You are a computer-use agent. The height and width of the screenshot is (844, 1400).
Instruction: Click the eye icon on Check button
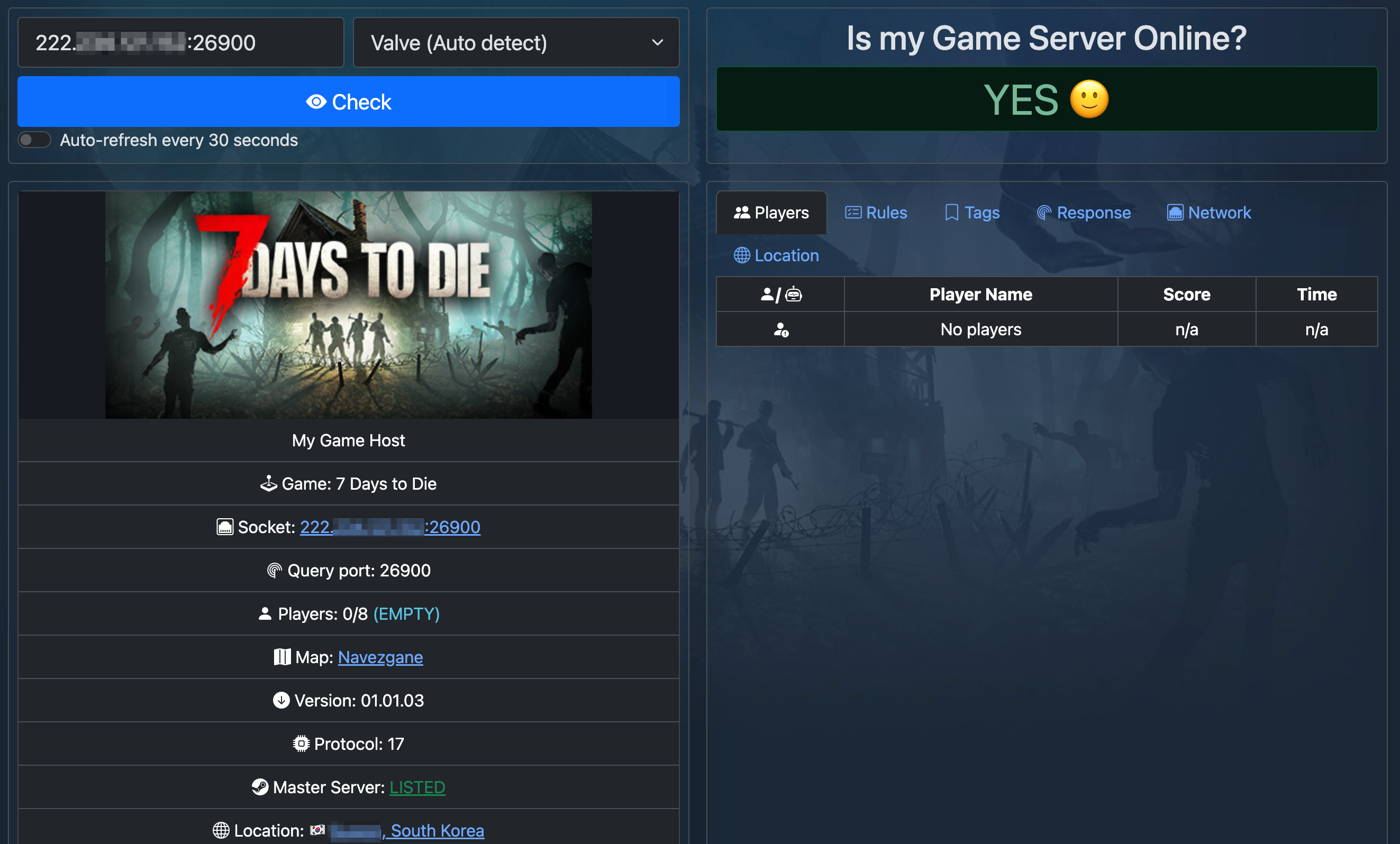[x=316, y=102]
